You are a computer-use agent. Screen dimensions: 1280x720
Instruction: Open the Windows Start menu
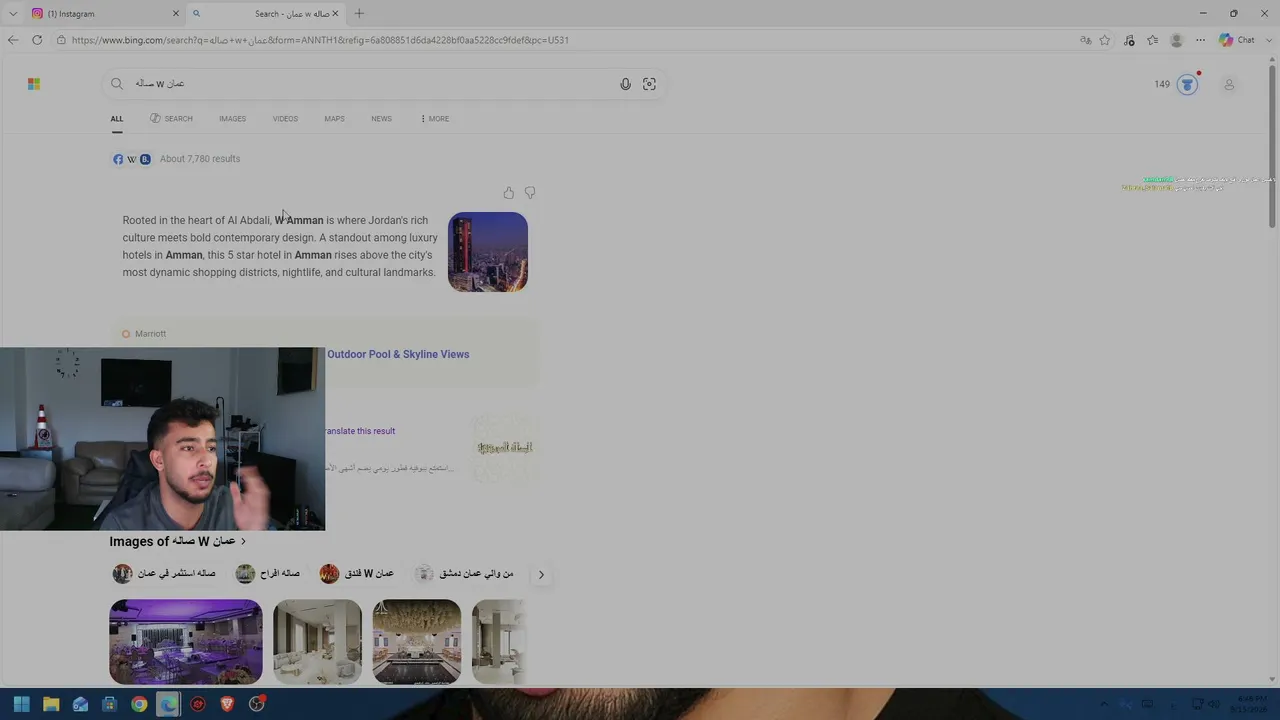pyautogui.click(x=22, y=704)
